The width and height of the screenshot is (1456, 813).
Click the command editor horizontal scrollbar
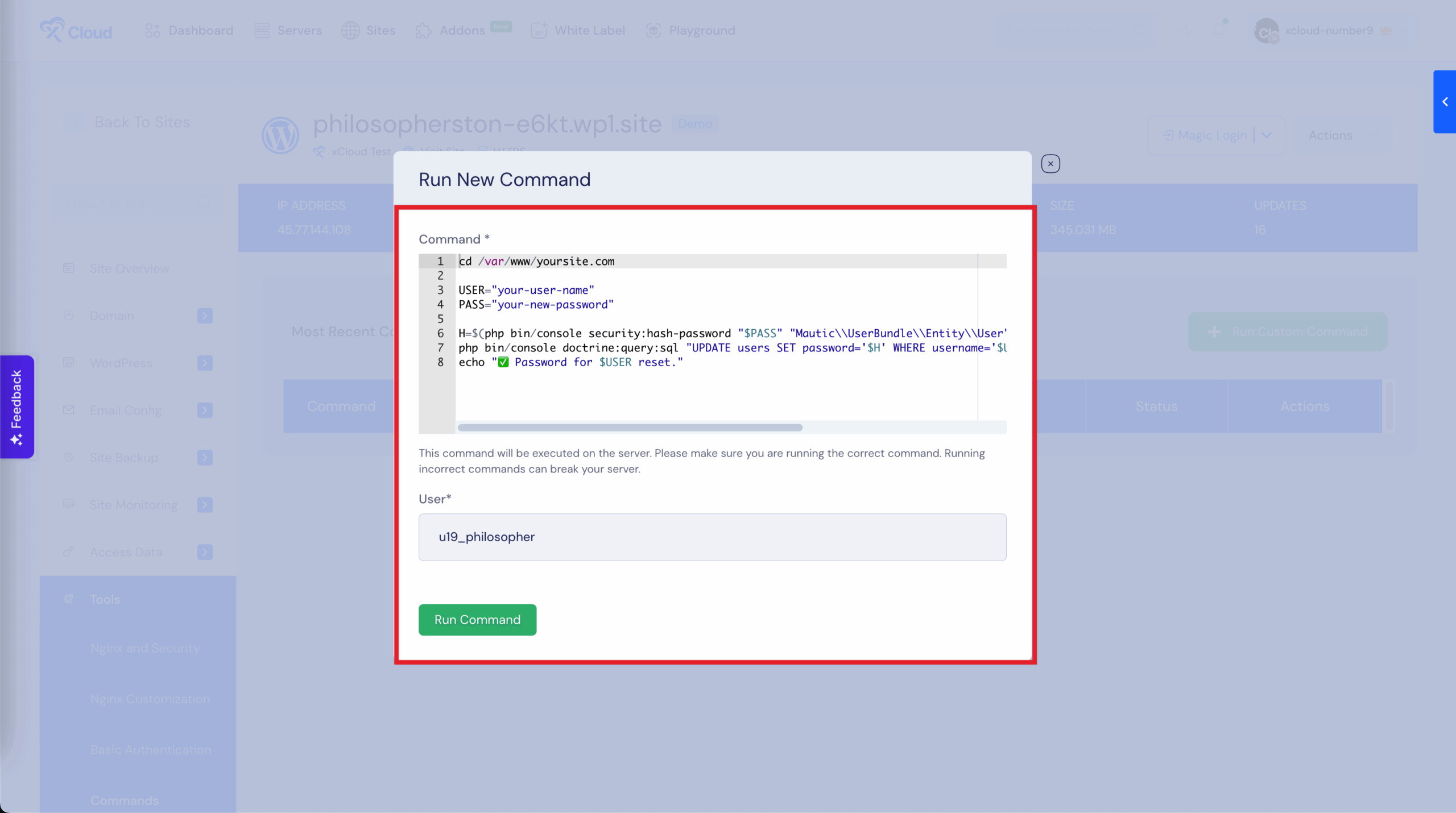point(630,428)
